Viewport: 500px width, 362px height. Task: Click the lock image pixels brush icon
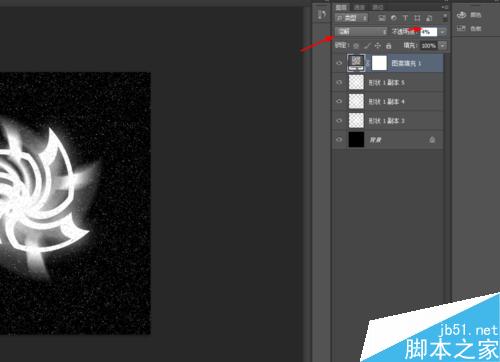tap(367, 46)
